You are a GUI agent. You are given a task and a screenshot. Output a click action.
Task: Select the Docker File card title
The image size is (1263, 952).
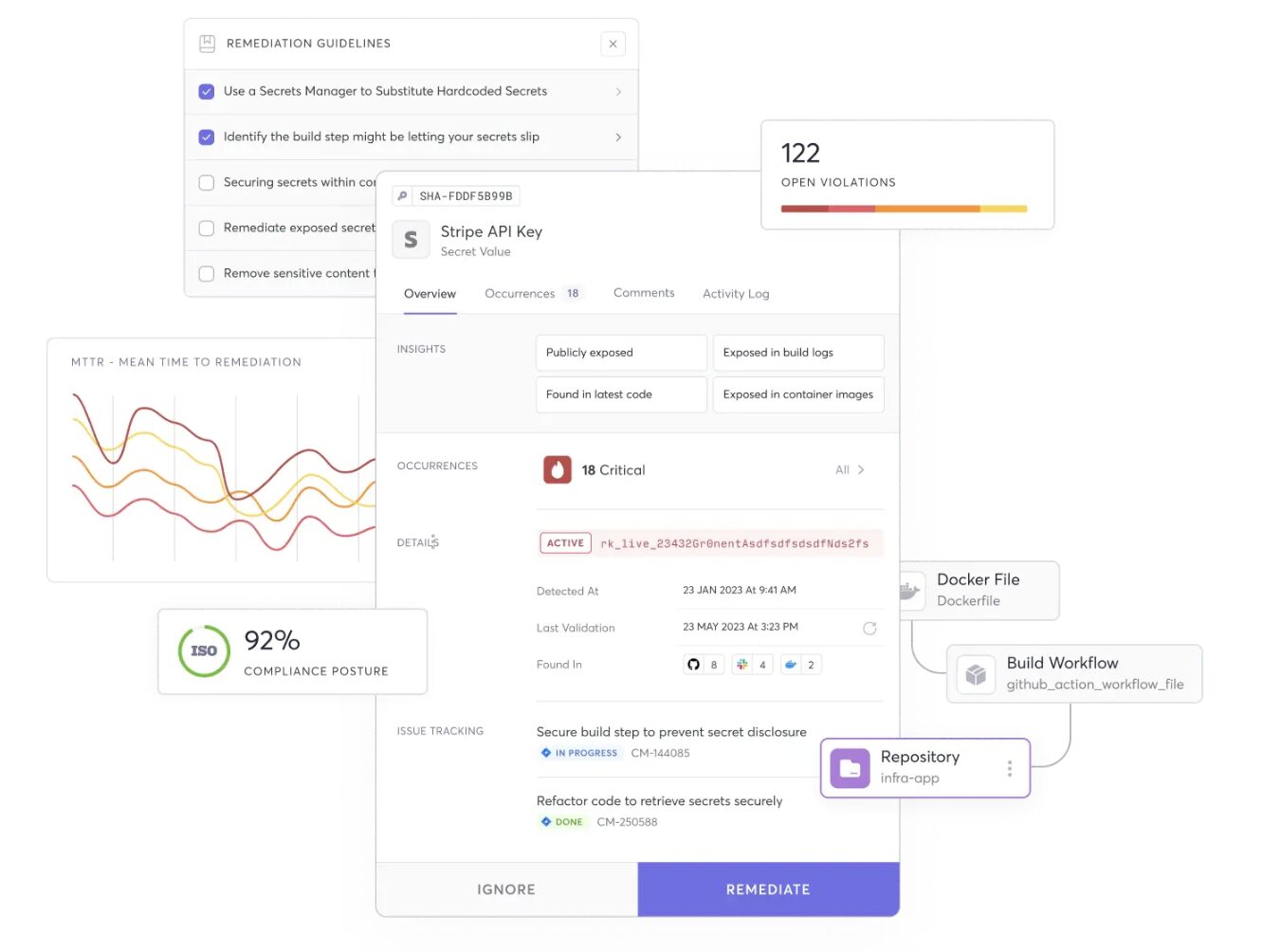click(978, 579)
